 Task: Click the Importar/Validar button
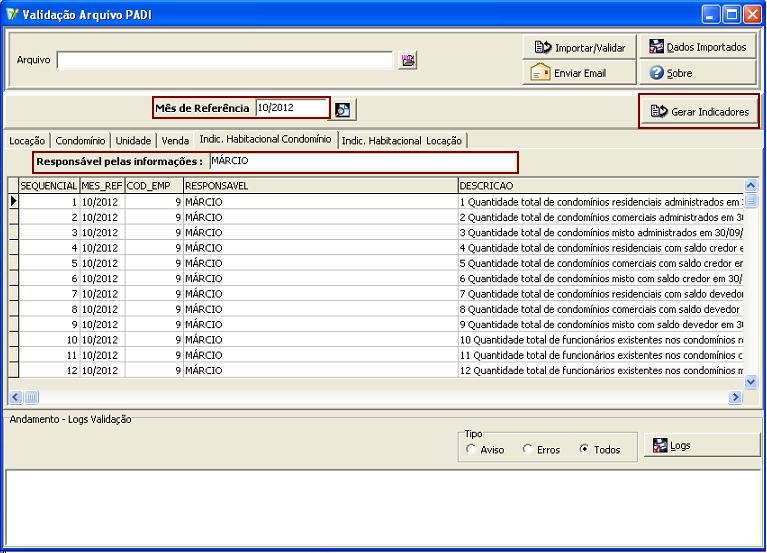[579, 47]
